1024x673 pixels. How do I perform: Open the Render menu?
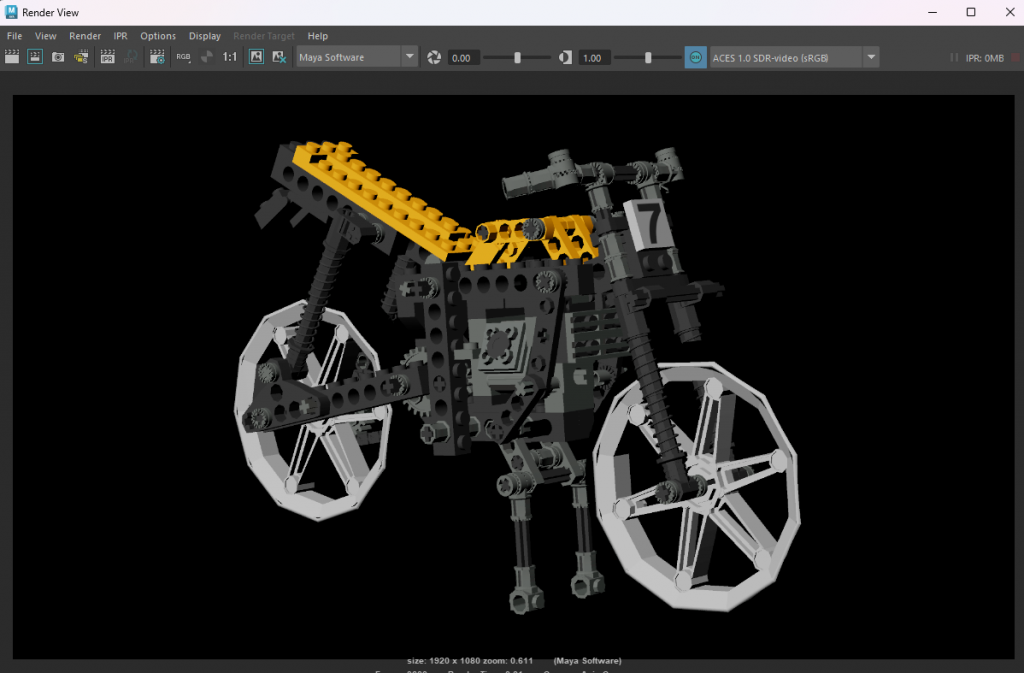pos(85,36)
